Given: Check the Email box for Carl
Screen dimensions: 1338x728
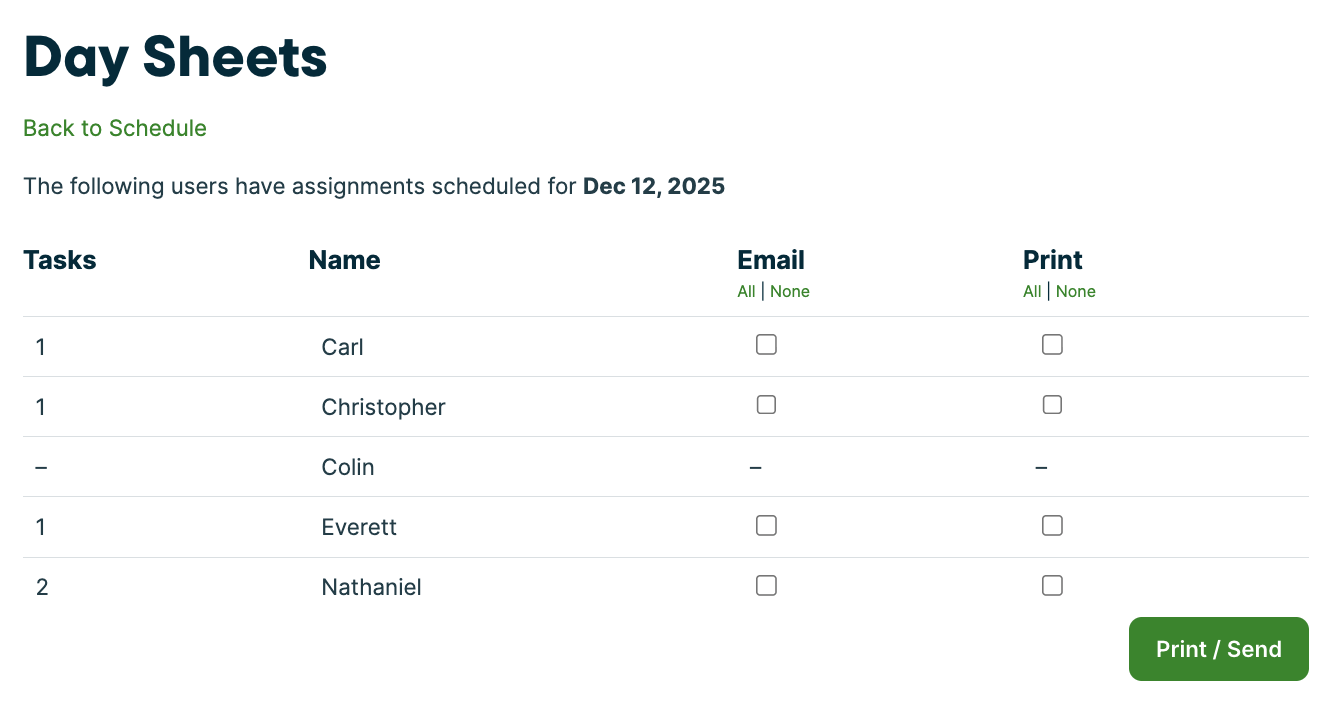Looking at the screenshot, I should point(766,345).
